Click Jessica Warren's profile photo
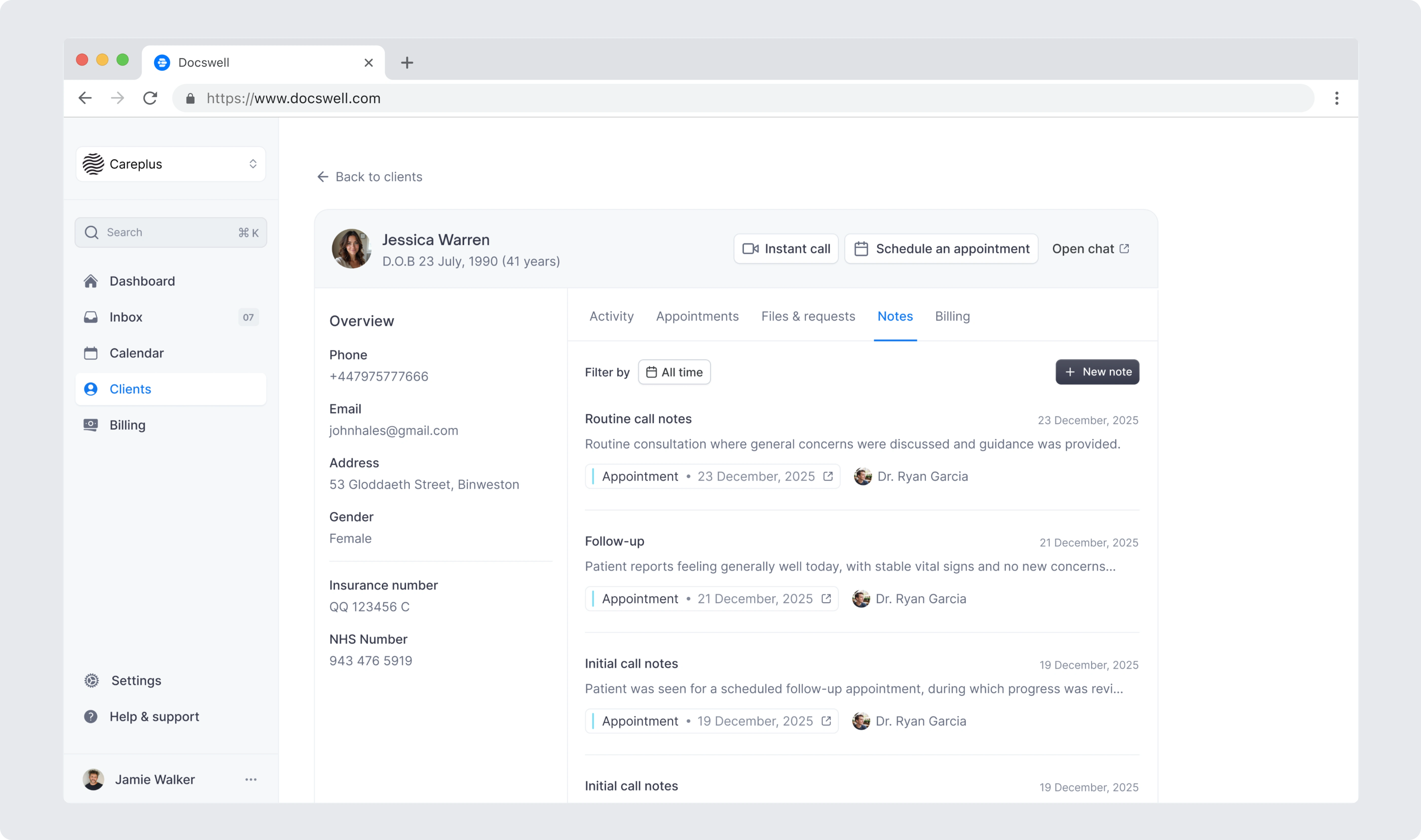 pyautogui.click(x=351, y=249)
